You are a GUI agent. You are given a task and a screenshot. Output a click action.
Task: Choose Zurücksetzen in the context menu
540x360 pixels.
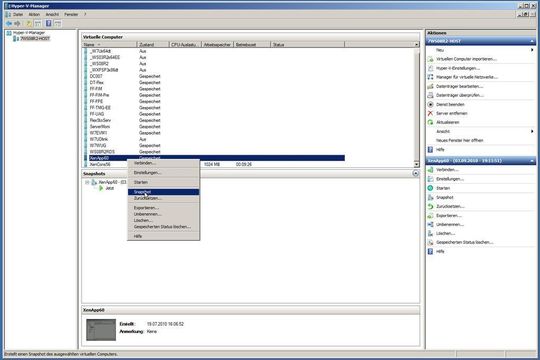pos(164,198)
